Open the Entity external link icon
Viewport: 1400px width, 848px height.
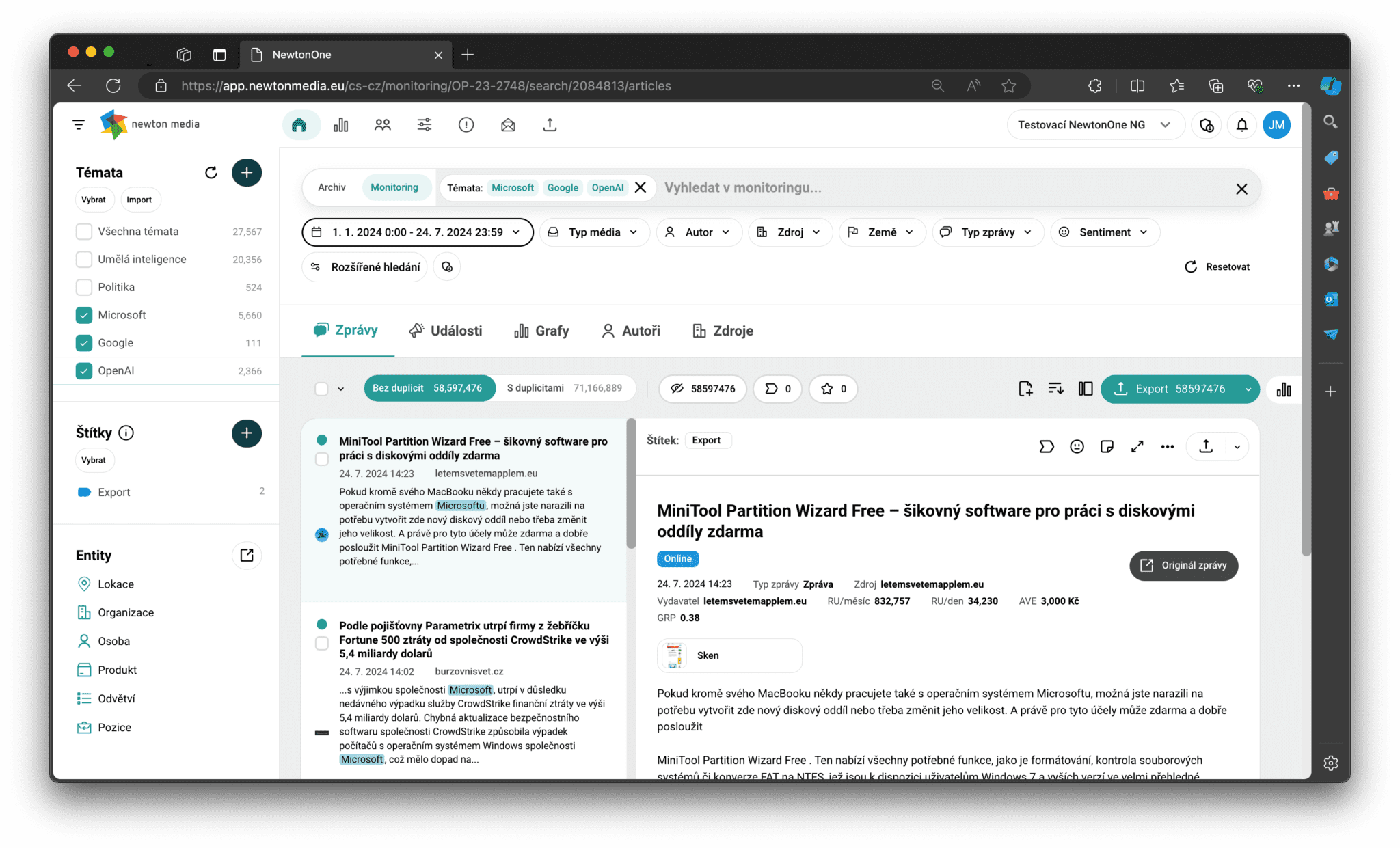247,556
